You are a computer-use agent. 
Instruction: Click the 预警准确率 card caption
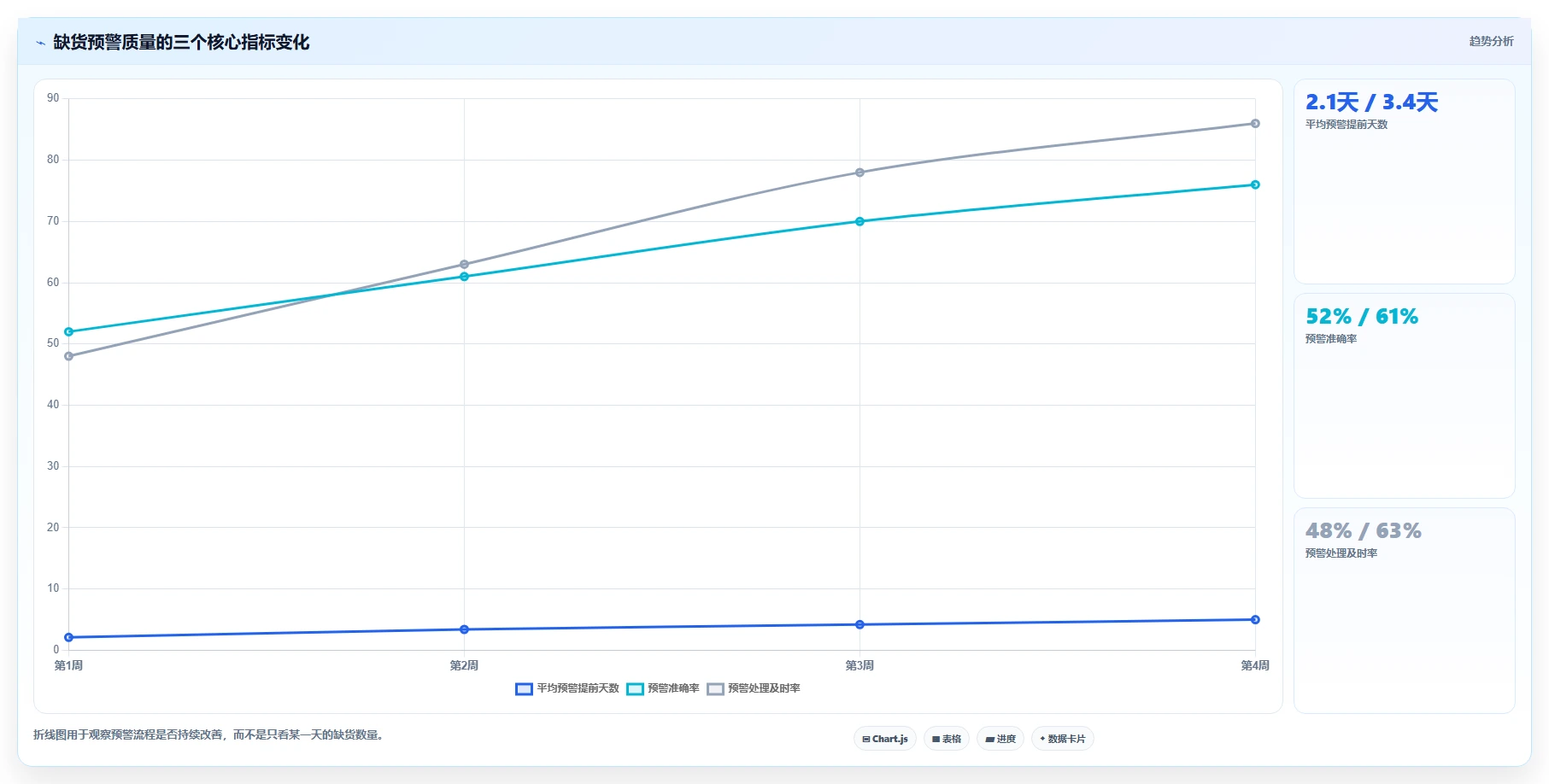1331,339
